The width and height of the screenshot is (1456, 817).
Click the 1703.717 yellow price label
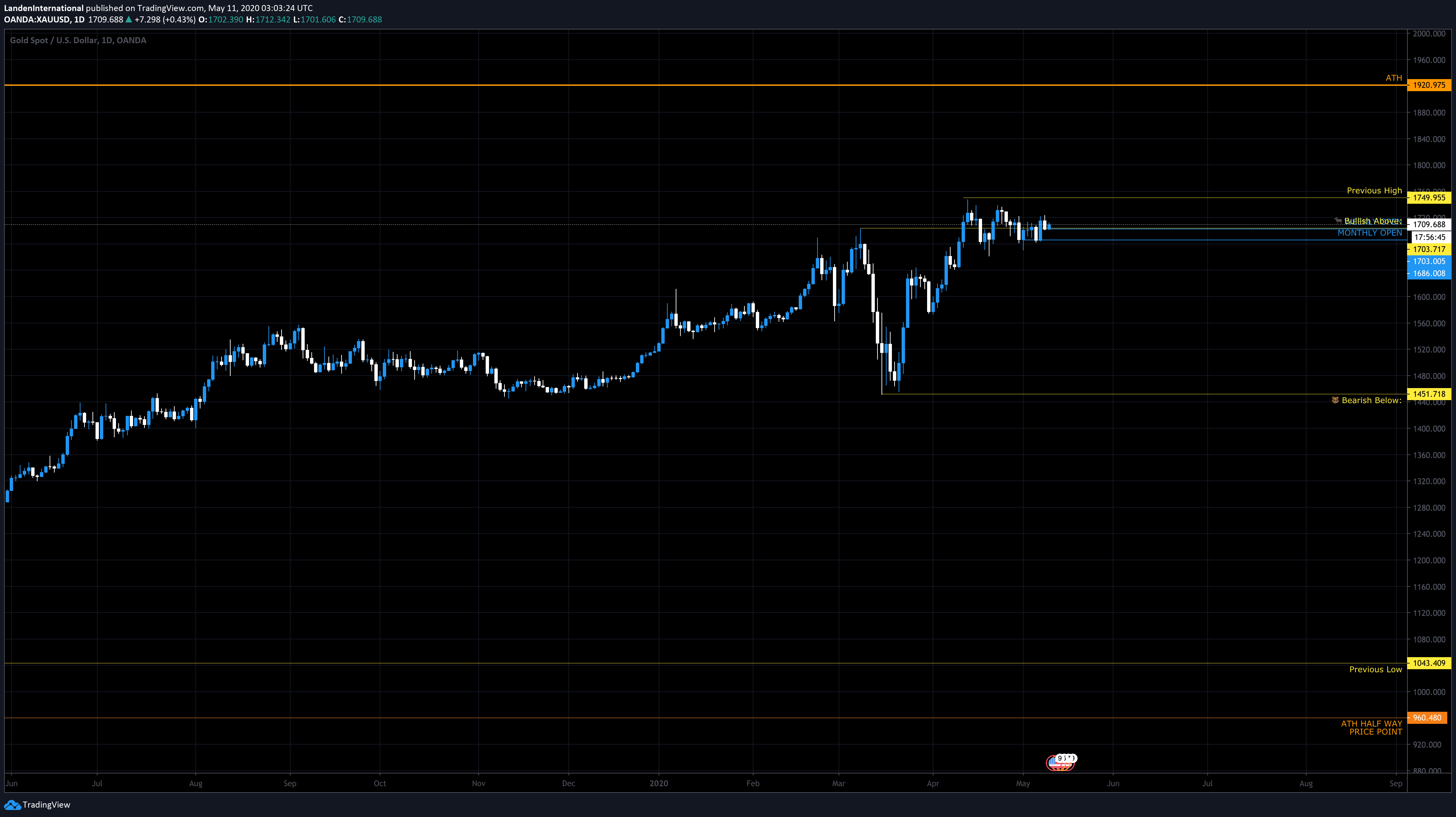tap(1428, 249)
